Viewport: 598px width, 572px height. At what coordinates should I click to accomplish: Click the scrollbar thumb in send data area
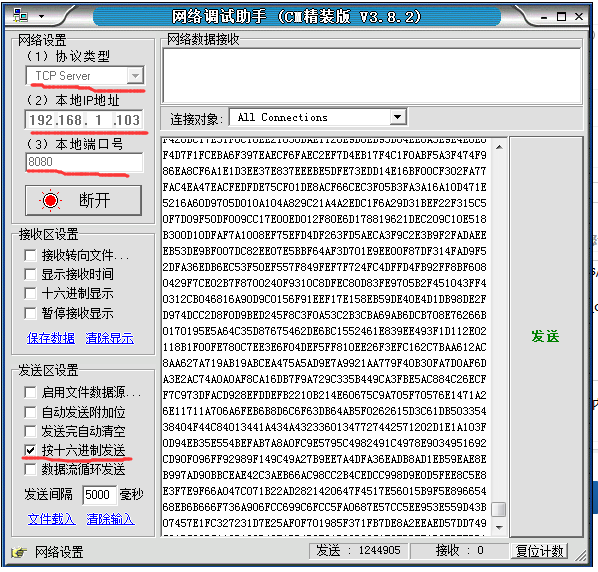[499, 509]
